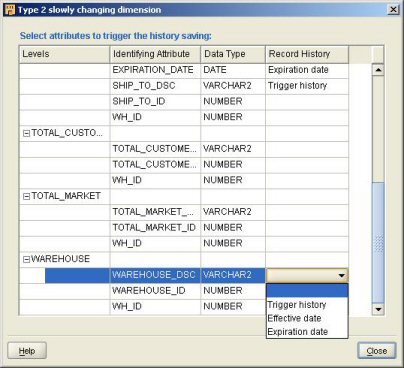This screenshot has height=368, width=404.
Task: Click NUMBER cell in TOTAL_MARKET_ID row
Action: coord(233,228)
